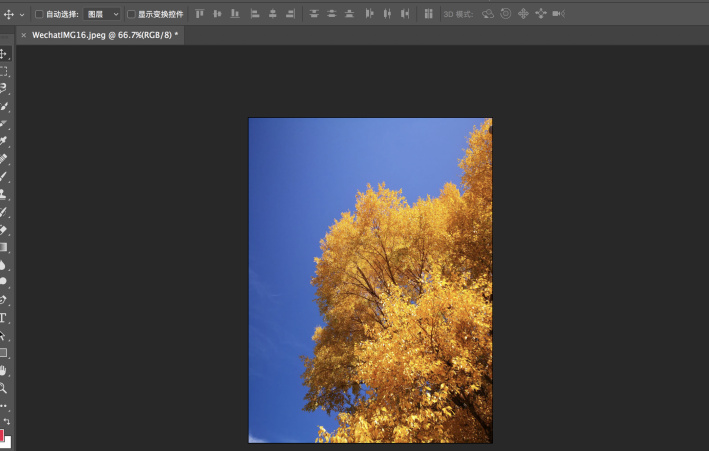Click the 3D orbit rotate icon
709x451 pixels.
point(487,14)
